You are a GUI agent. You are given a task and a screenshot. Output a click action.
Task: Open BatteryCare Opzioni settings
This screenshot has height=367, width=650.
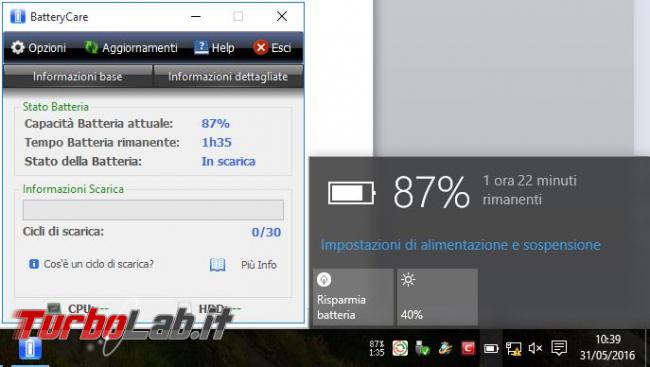pos(38,48)
